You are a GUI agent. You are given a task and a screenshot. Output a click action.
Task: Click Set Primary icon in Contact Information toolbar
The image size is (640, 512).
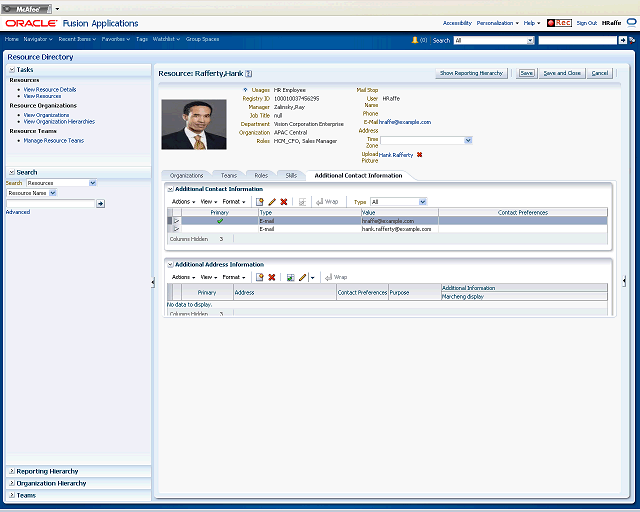coord(302,202)
